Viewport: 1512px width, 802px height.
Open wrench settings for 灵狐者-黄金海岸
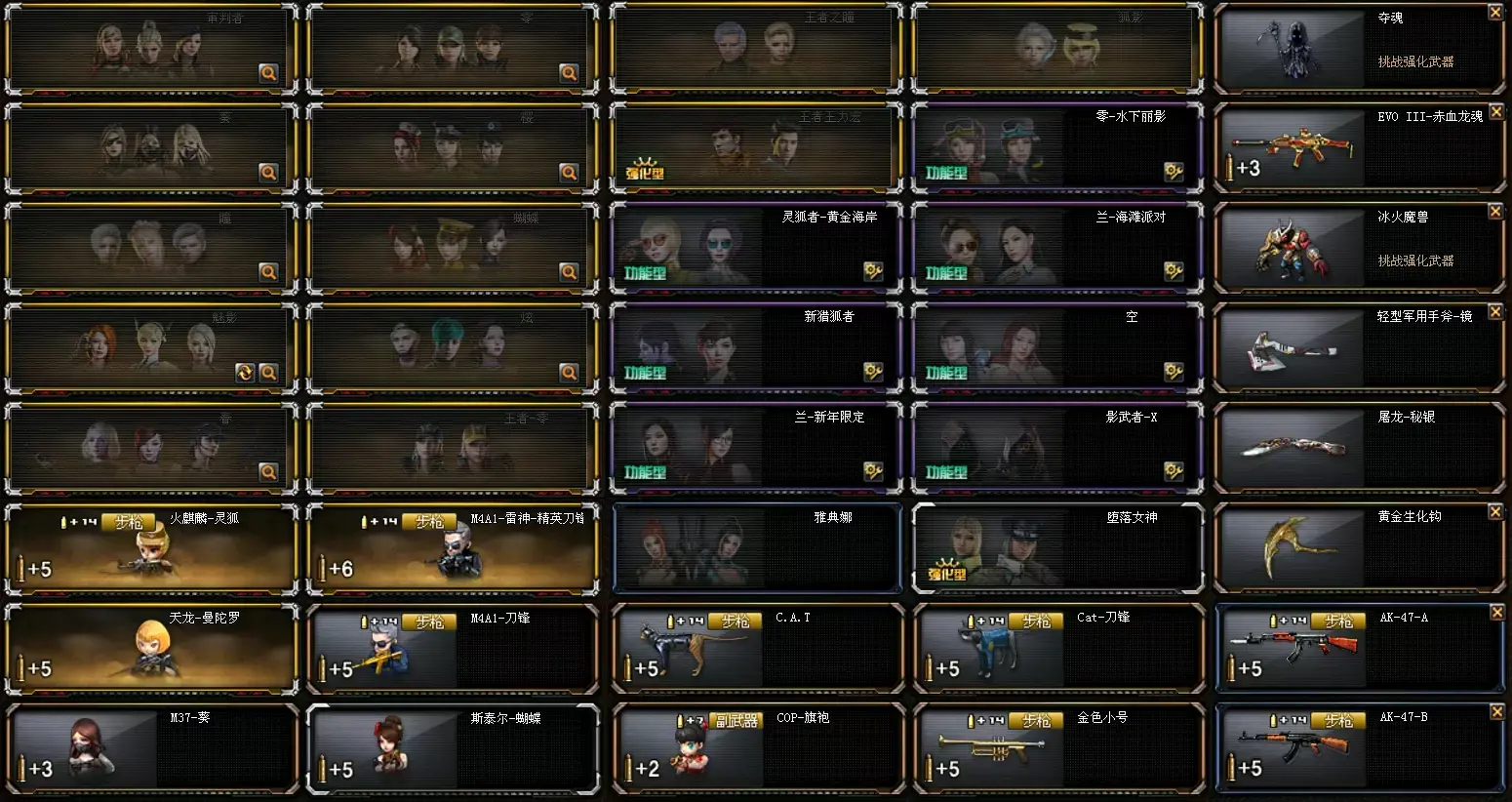(x=873, y=272)
